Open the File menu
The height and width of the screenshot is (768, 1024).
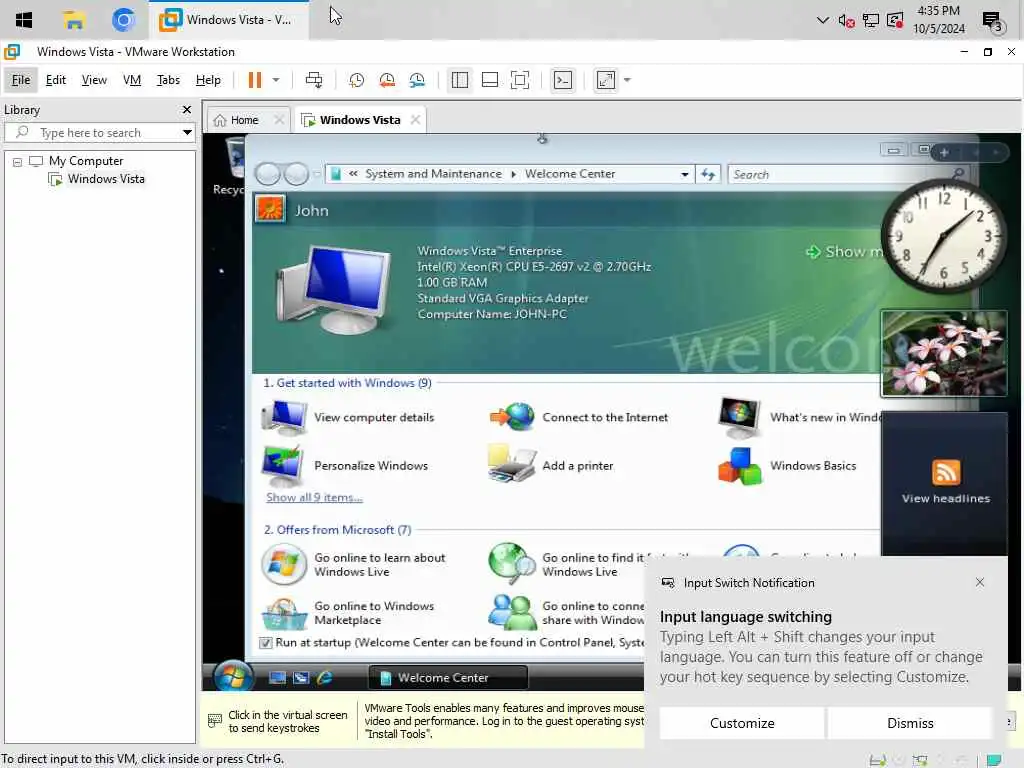tap(21, 80)
